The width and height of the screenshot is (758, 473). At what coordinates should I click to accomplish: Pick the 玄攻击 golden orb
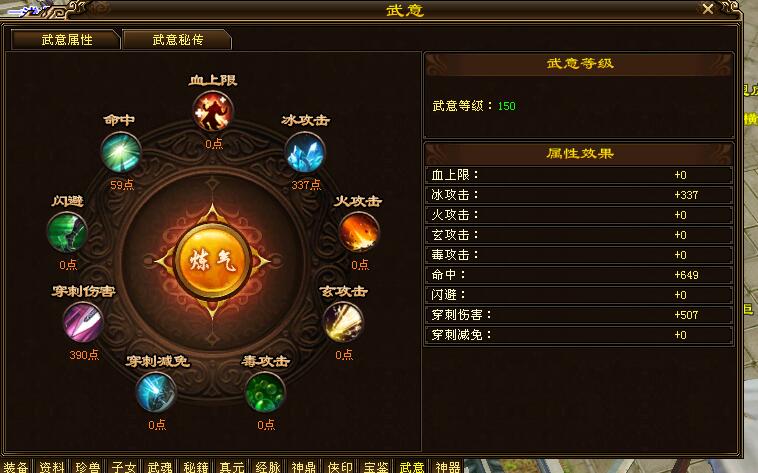343,322
